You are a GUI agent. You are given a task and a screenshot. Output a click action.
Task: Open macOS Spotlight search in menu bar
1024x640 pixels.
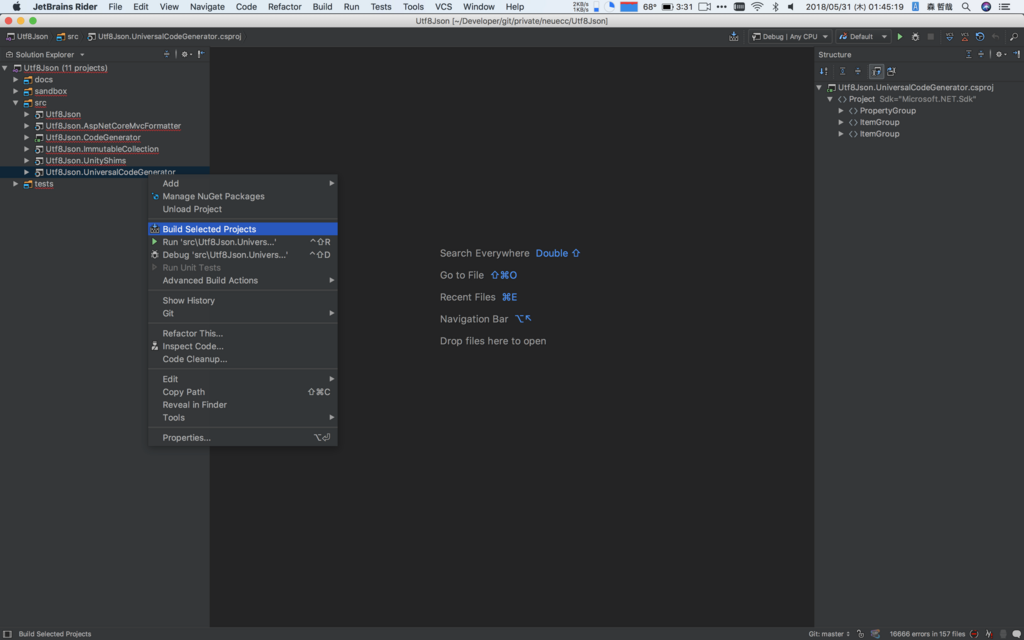(x=966, y=7)
